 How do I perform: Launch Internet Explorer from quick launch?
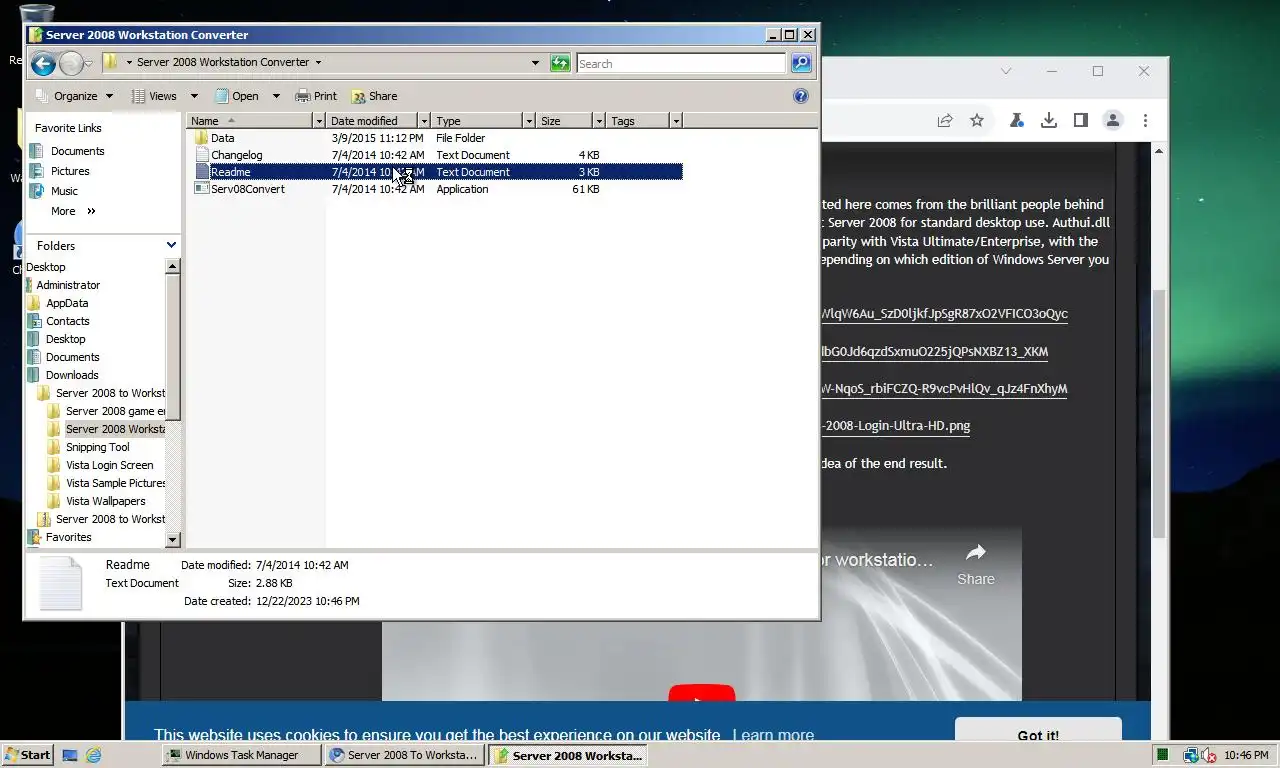pyautogui.click(x=94, y=755)
